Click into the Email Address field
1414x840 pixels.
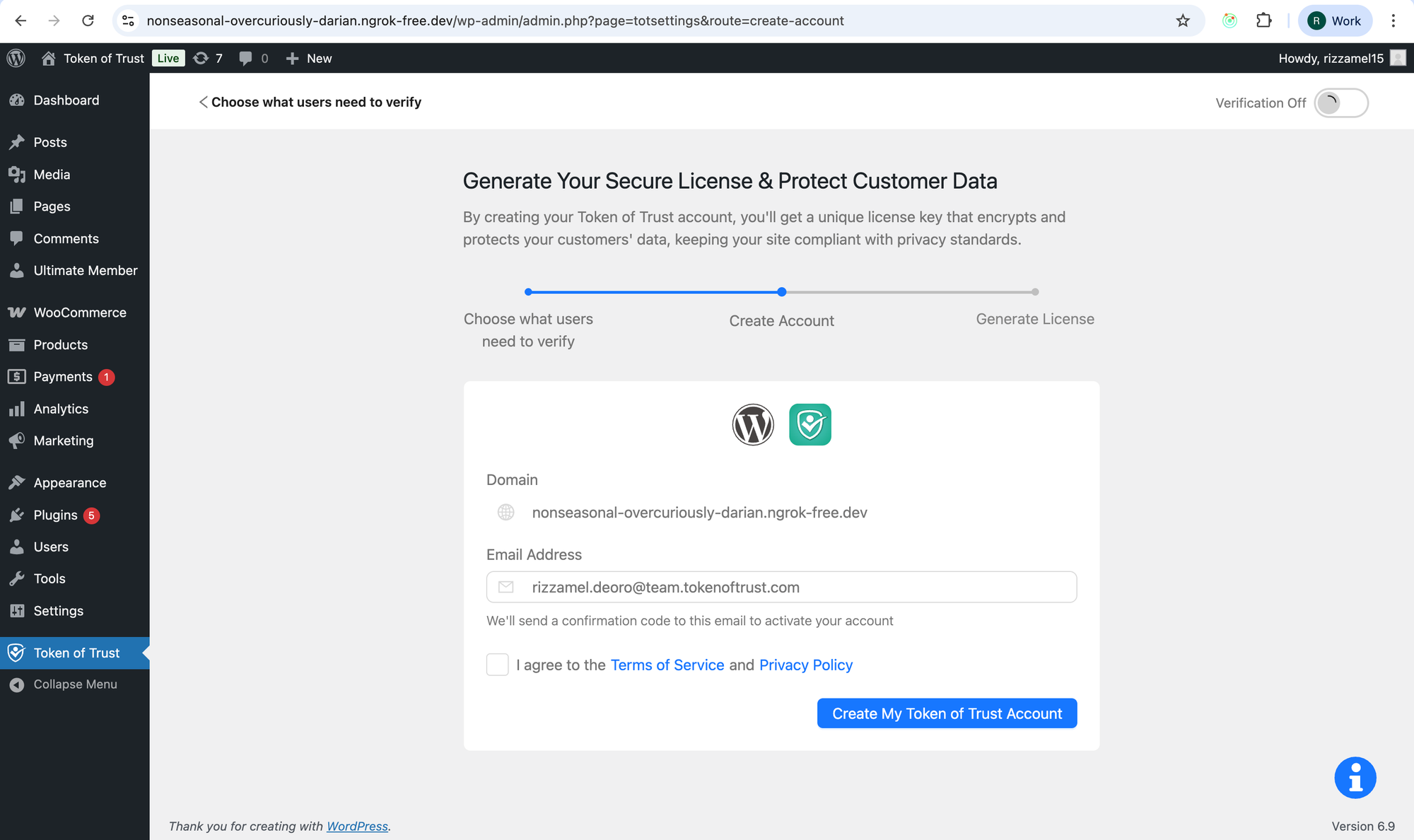coord(781,587)
